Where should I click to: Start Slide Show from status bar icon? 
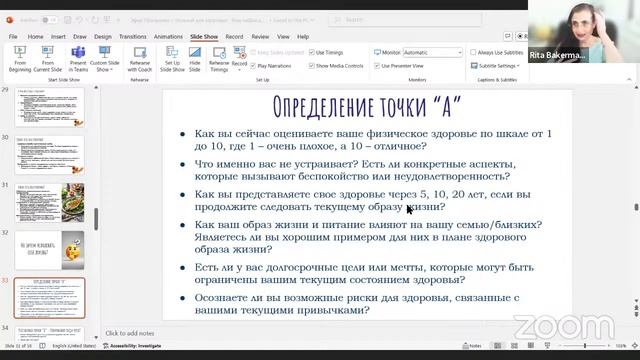point(547,346)
